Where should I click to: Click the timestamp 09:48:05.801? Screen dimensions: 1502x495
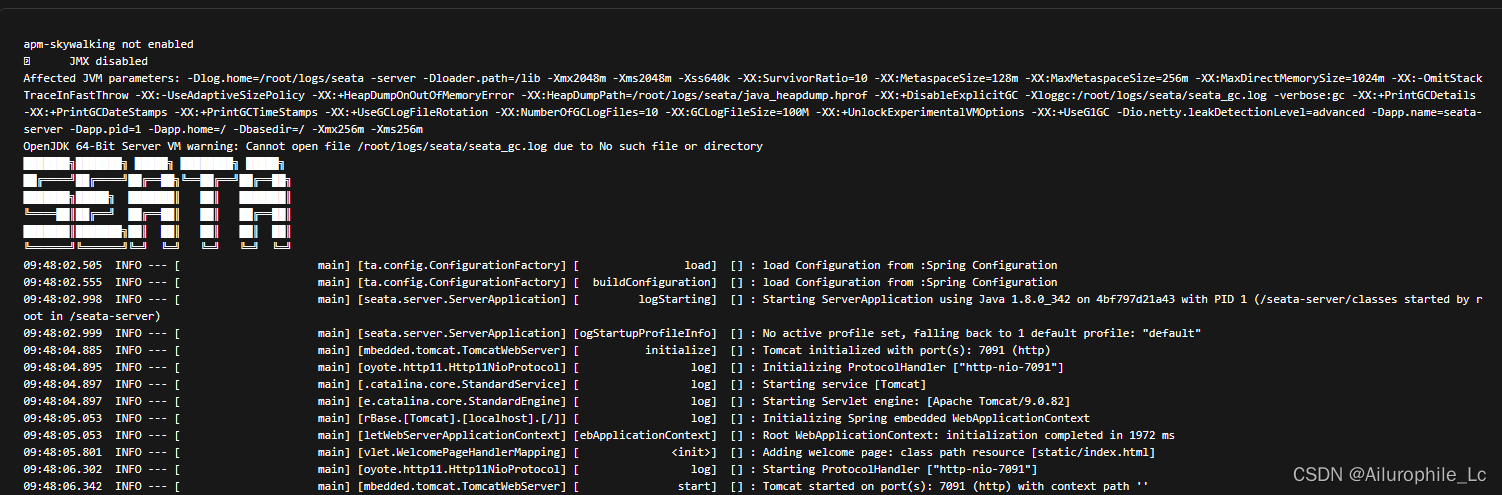click(x=63, y=452)
